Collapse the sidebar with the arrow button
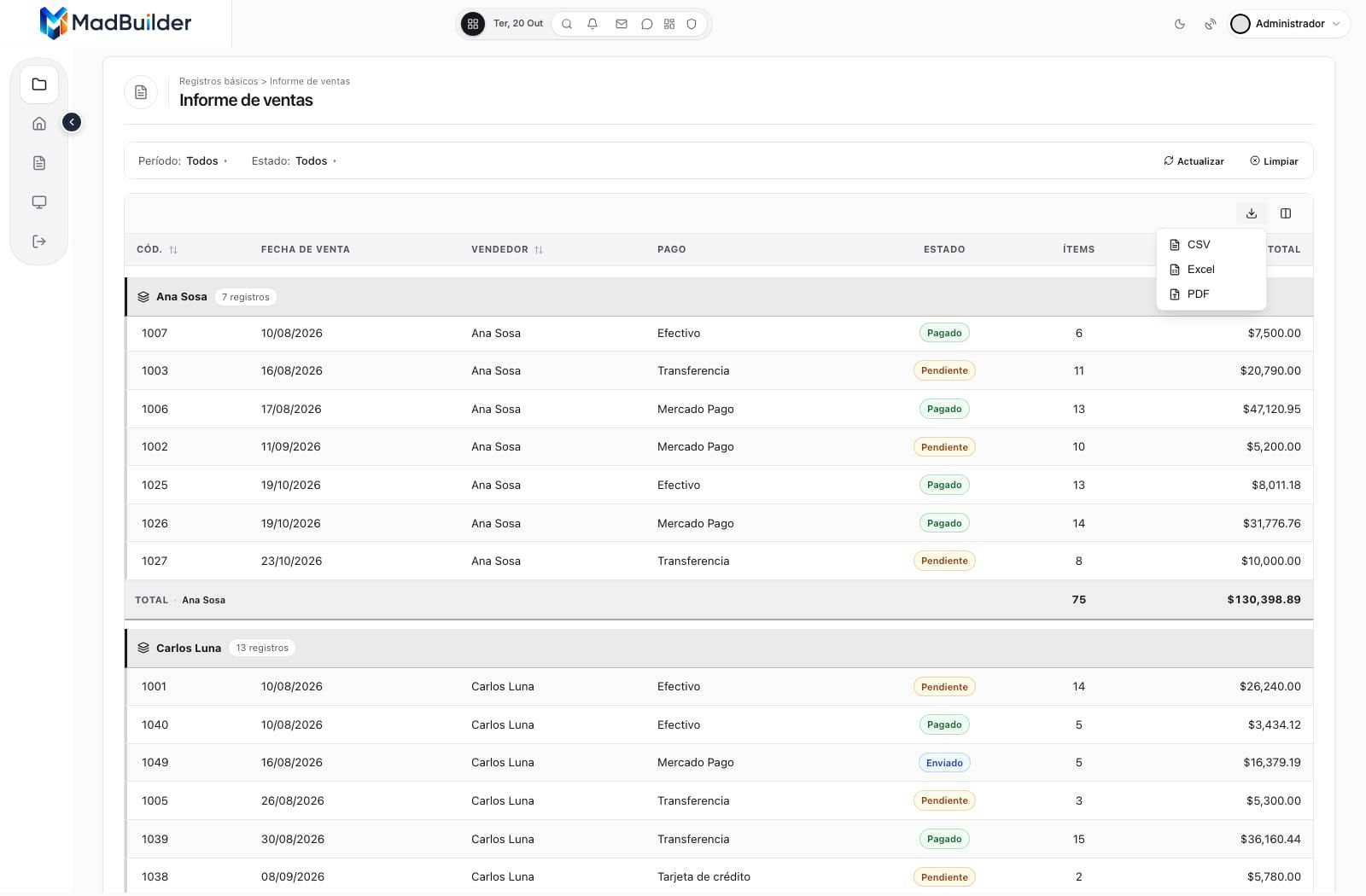The image size is (1366, 896). pos(72,123)
